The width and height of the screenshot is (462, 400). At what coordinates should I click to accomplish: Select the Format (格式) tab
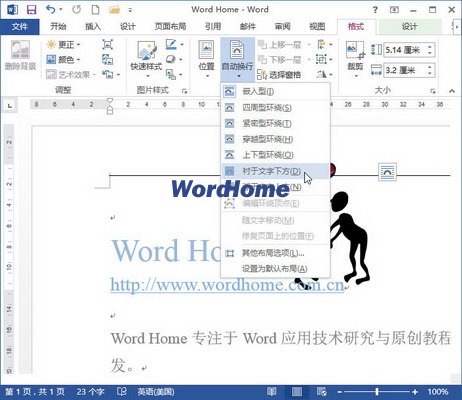(356, 26)
